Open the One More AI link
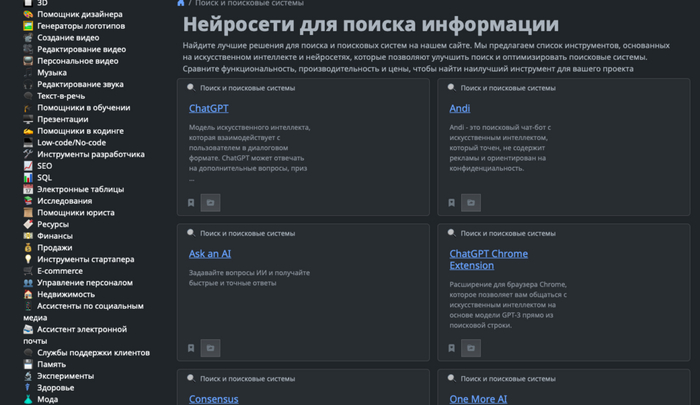The image size is (700, 405). tap(478, 399)
